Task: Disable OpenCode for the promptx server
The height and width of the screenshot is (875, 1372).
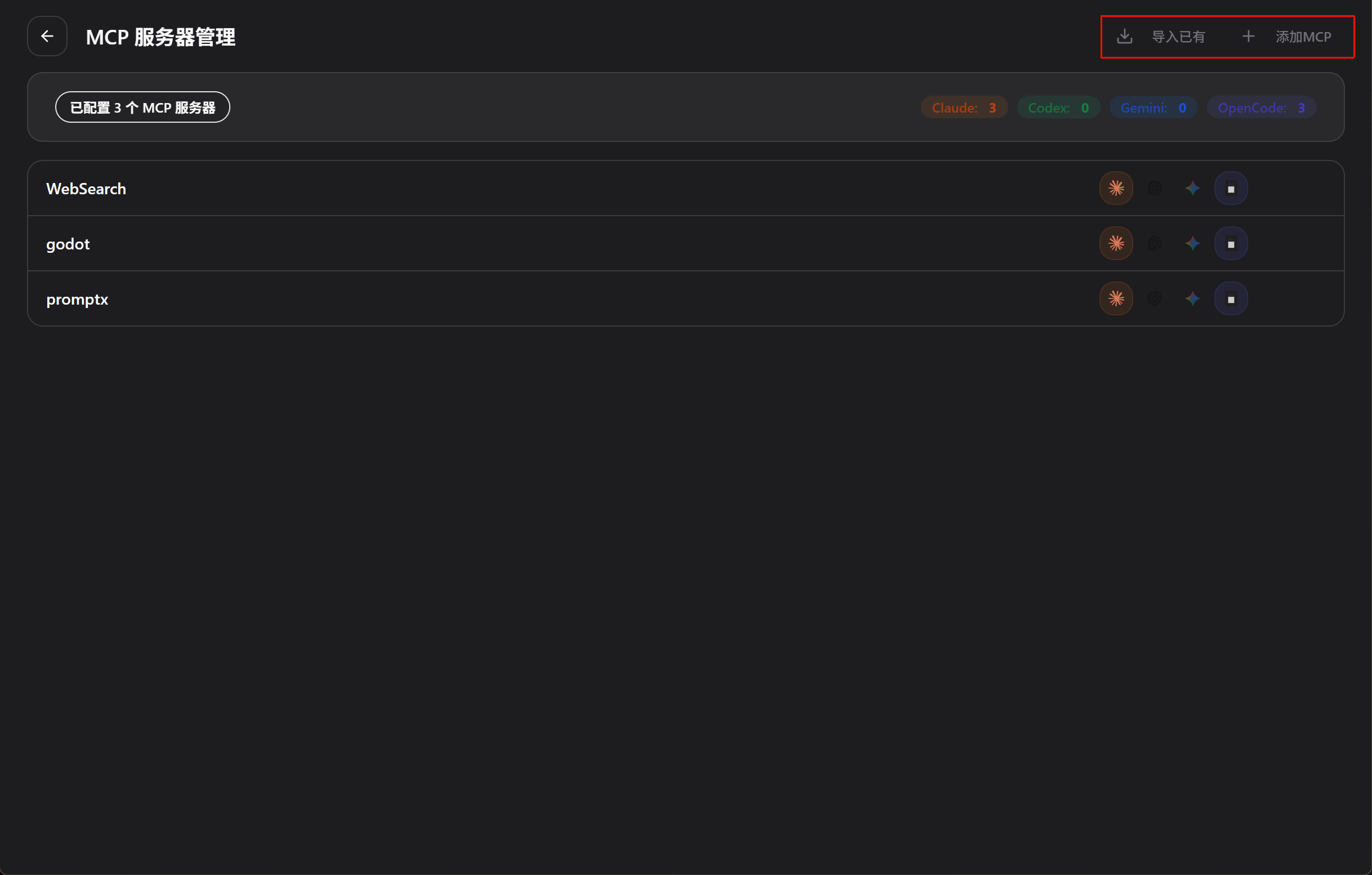Action: click(1231, 299)
